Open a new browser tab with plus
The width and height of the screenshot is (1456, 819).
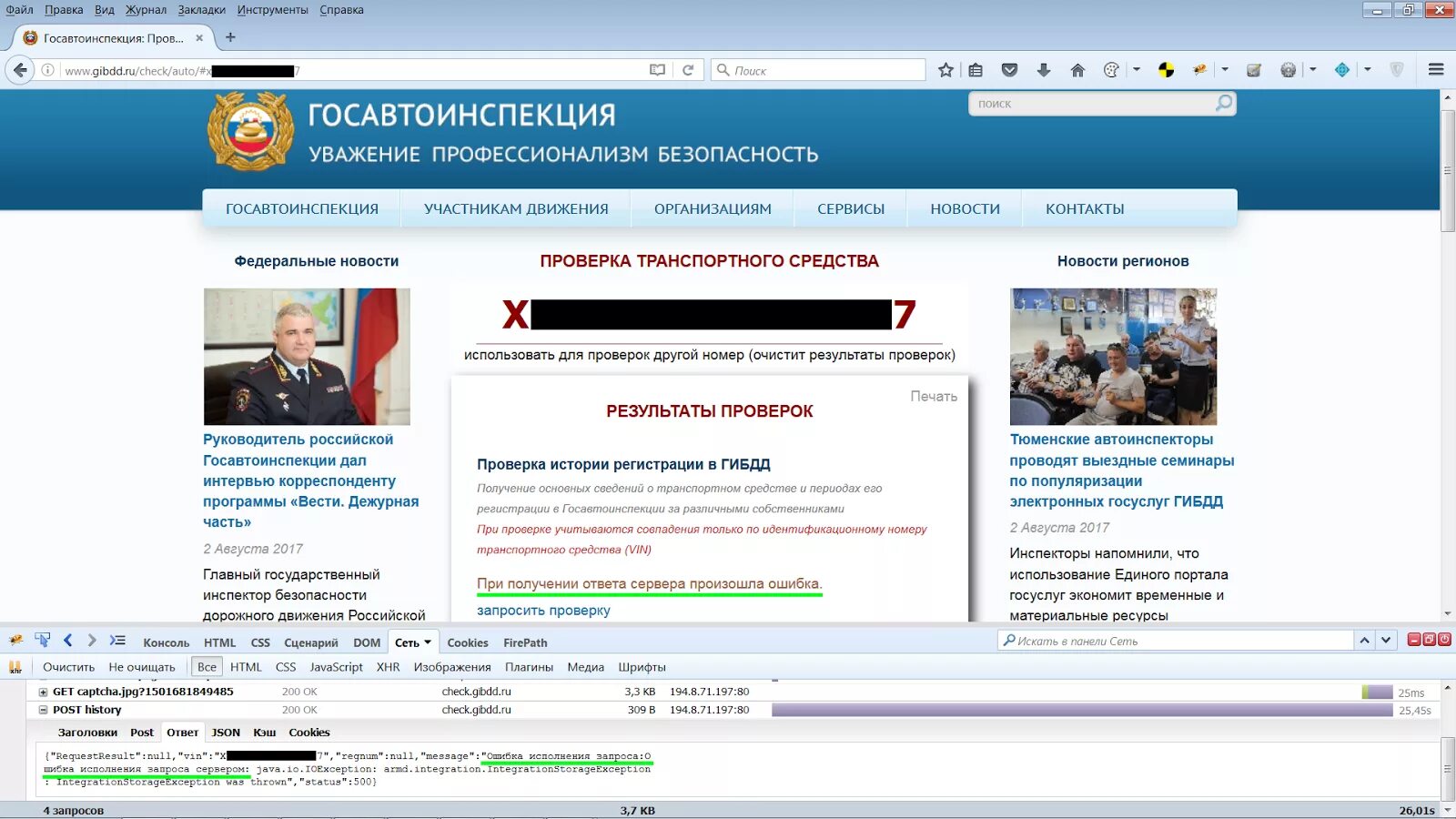click(230, 37)
